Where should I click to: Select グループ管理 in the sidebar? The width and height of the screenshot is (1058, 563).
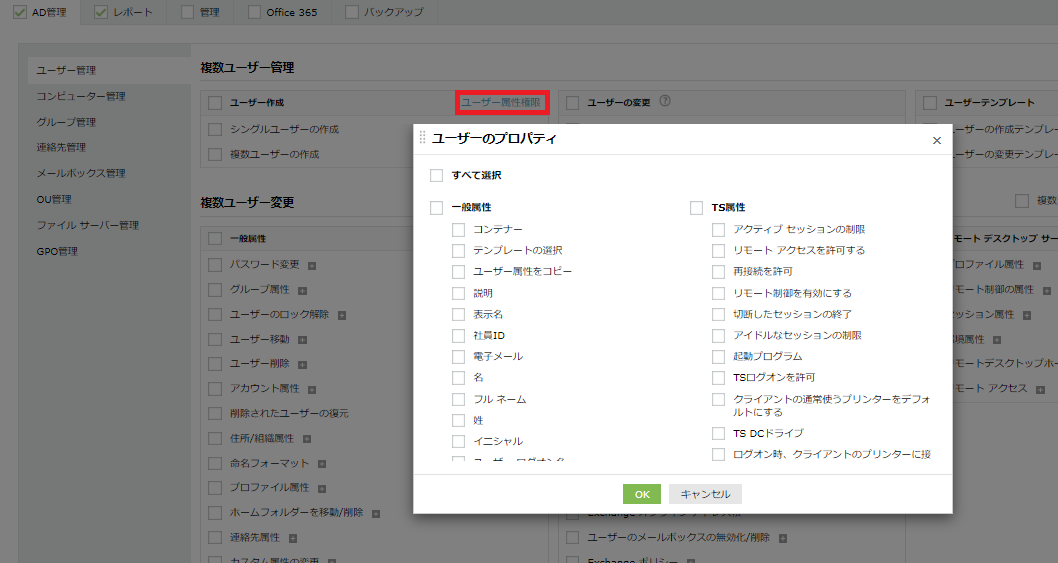tap(66, 122)
